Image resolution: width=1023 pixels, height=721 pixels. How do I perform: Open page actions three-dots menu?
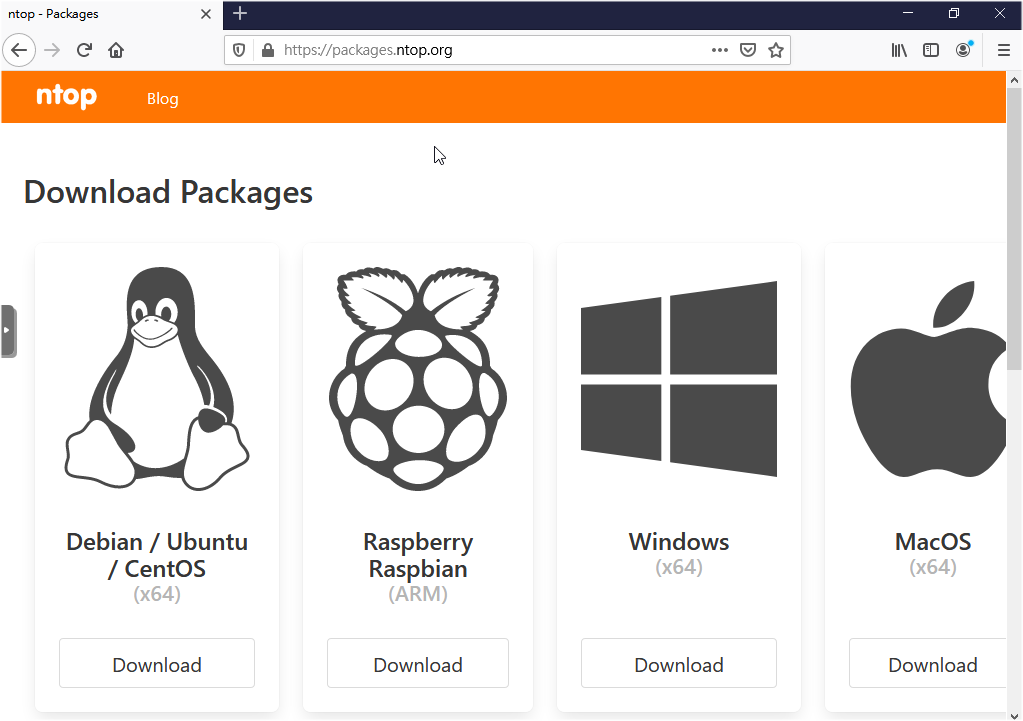[720, 50]
